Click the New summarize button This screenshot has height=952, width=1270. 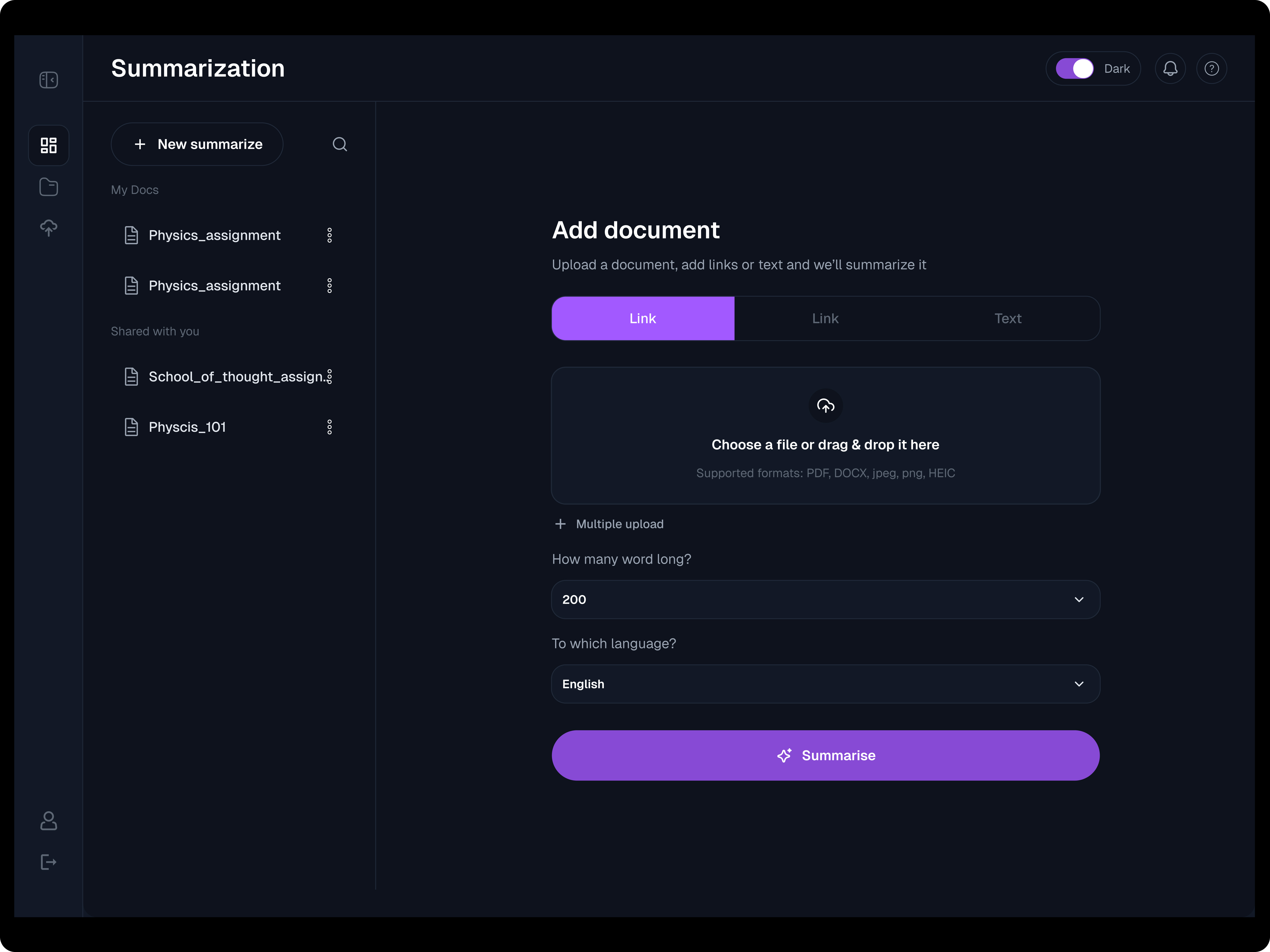tap(197, 144)
